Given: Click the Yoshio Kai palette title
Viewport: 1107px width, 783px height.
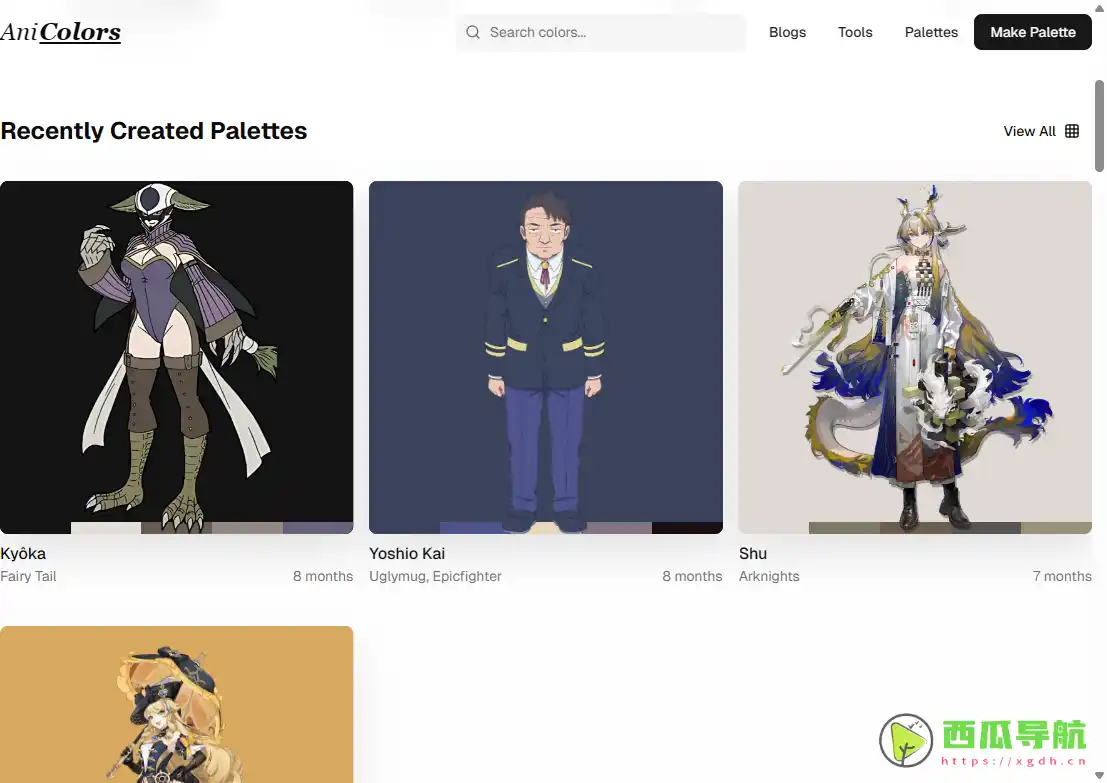Looking at the screenshot, I should (407, 554).
